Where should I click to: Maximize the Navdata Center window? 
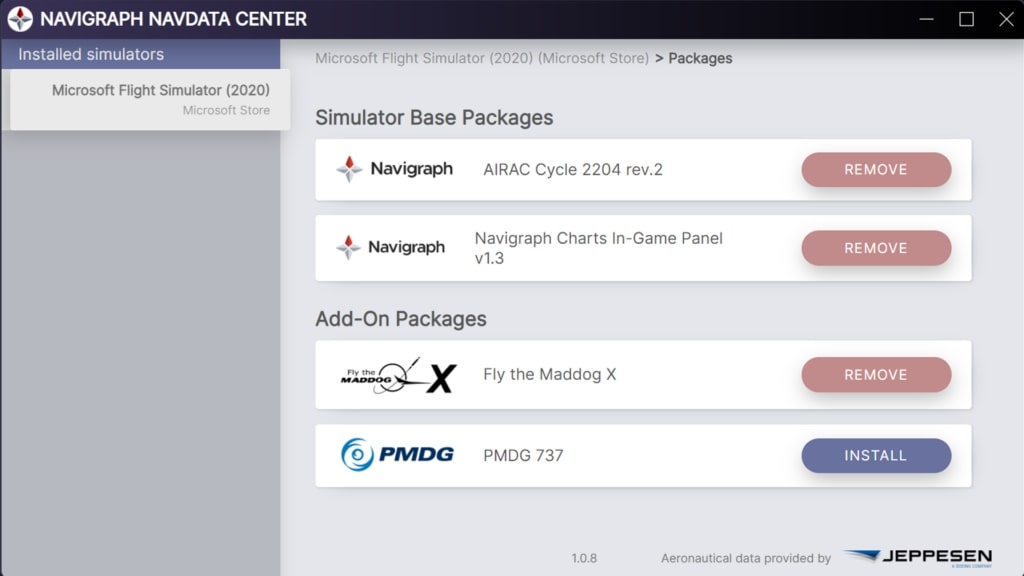coord(966,19)
